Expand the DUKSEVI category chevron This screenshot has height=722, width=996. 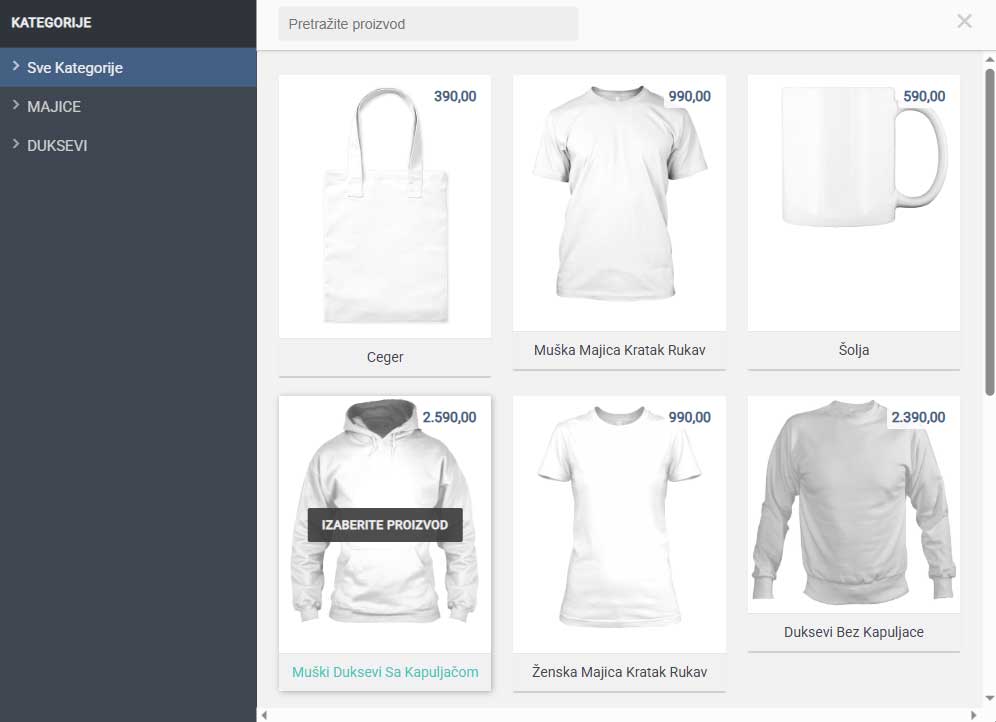(14, 145)
